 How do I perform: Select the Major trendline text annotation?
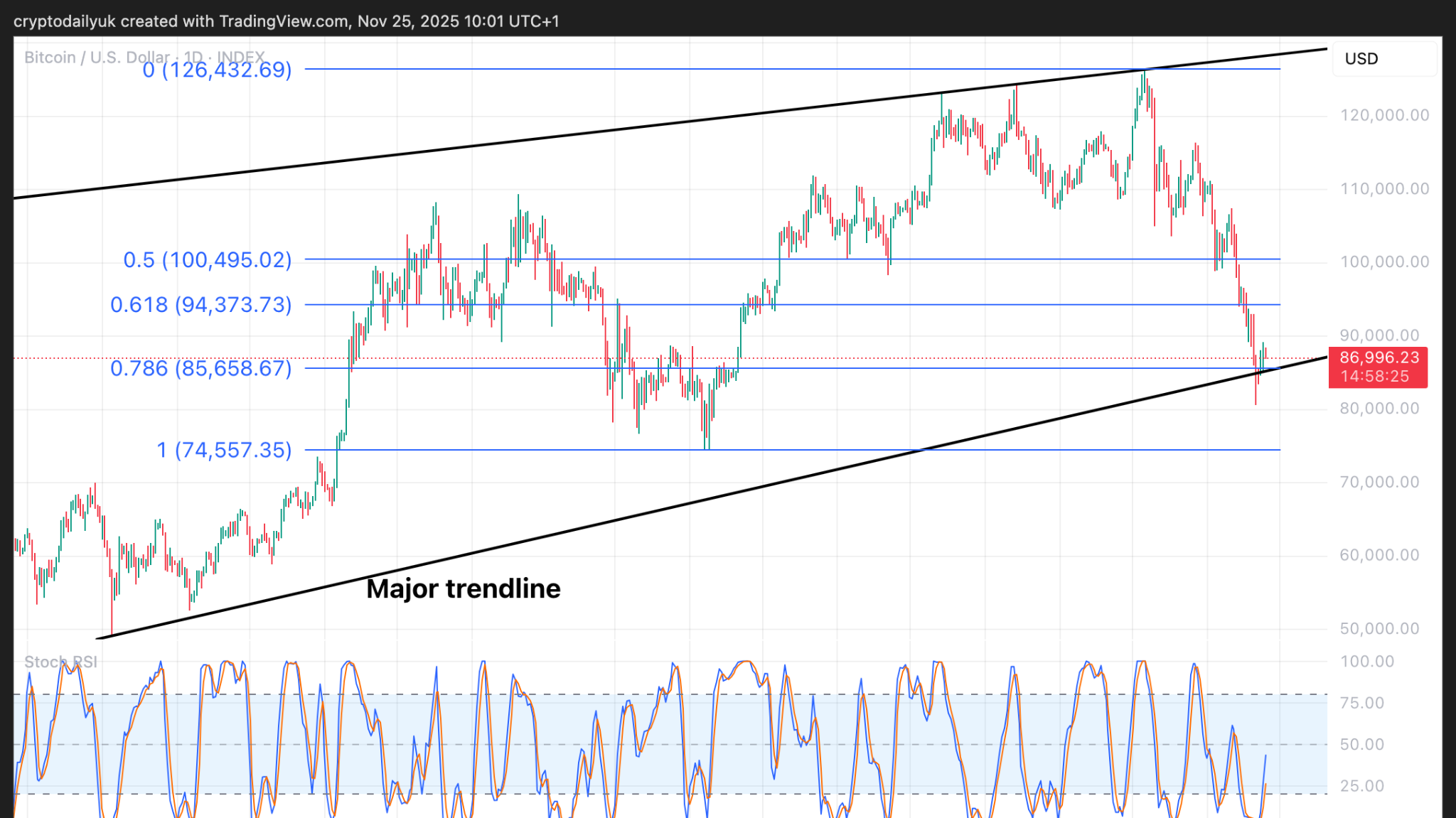coord(463,588)
